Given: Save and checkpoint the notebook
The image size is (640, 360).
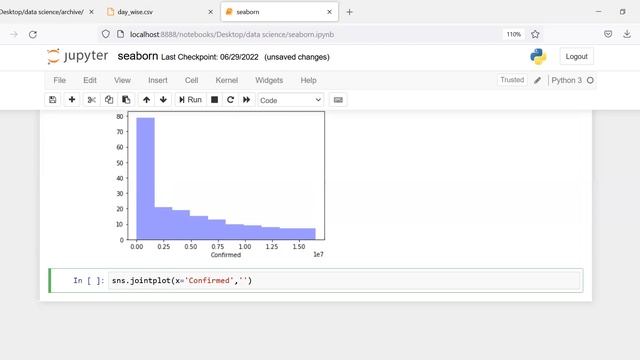Looking at the screenshot, I should click(x=53, y=100).
